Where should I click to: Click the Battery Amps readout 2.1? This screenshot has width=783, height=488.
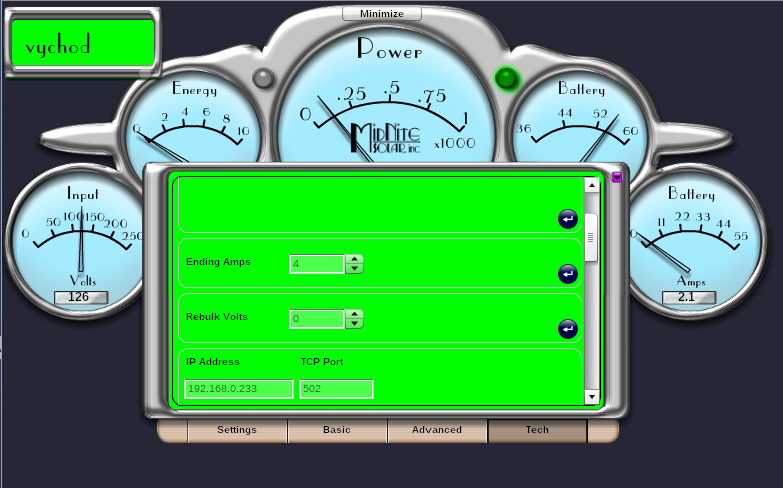(x=689, y=297)
